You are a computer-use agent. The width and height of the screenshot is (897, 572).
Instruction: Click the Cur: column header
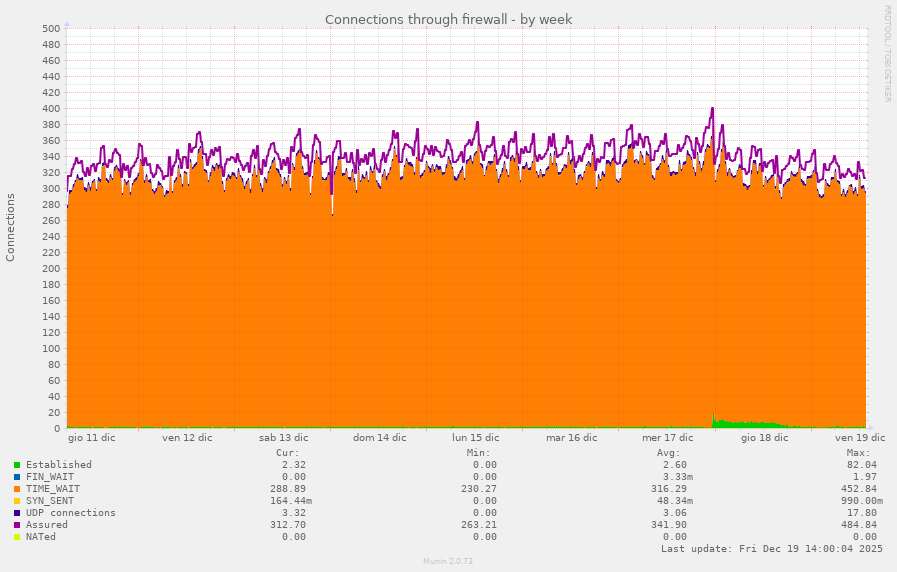tap(288, 452)
